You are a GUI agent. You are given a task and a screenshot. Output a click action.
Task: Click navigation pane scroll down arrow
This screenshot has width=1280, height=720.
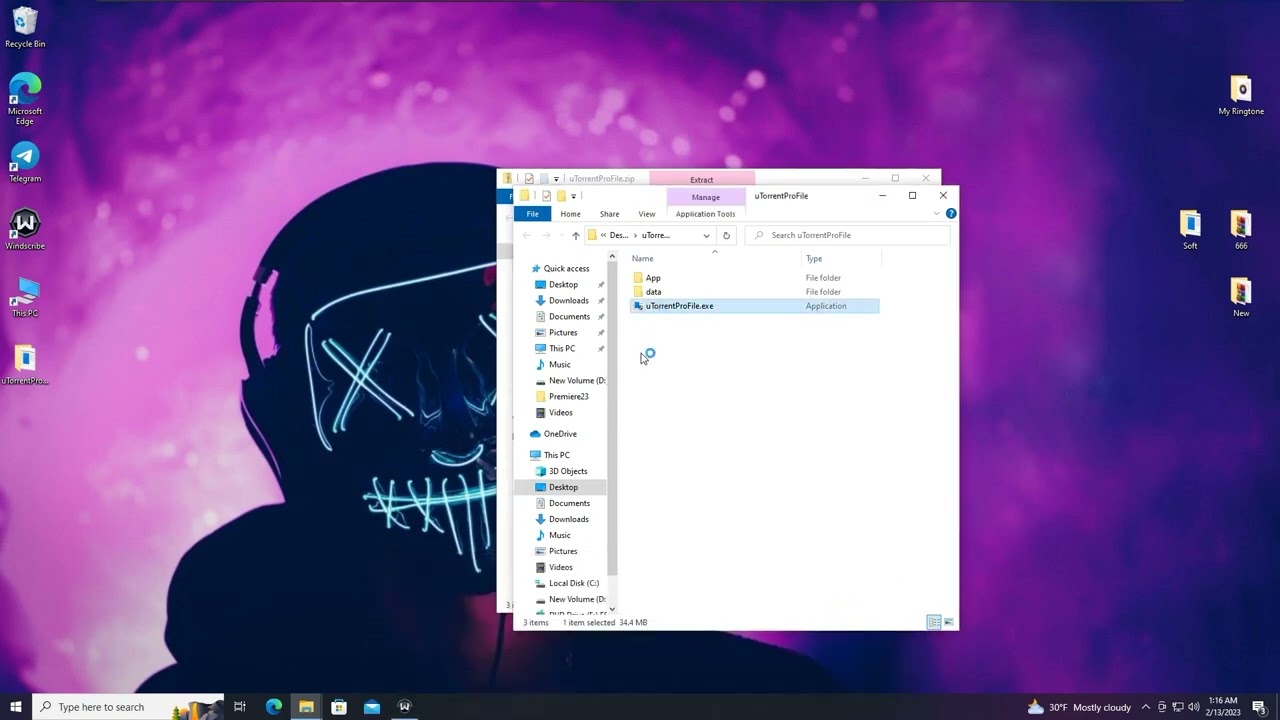pos(612,610)
